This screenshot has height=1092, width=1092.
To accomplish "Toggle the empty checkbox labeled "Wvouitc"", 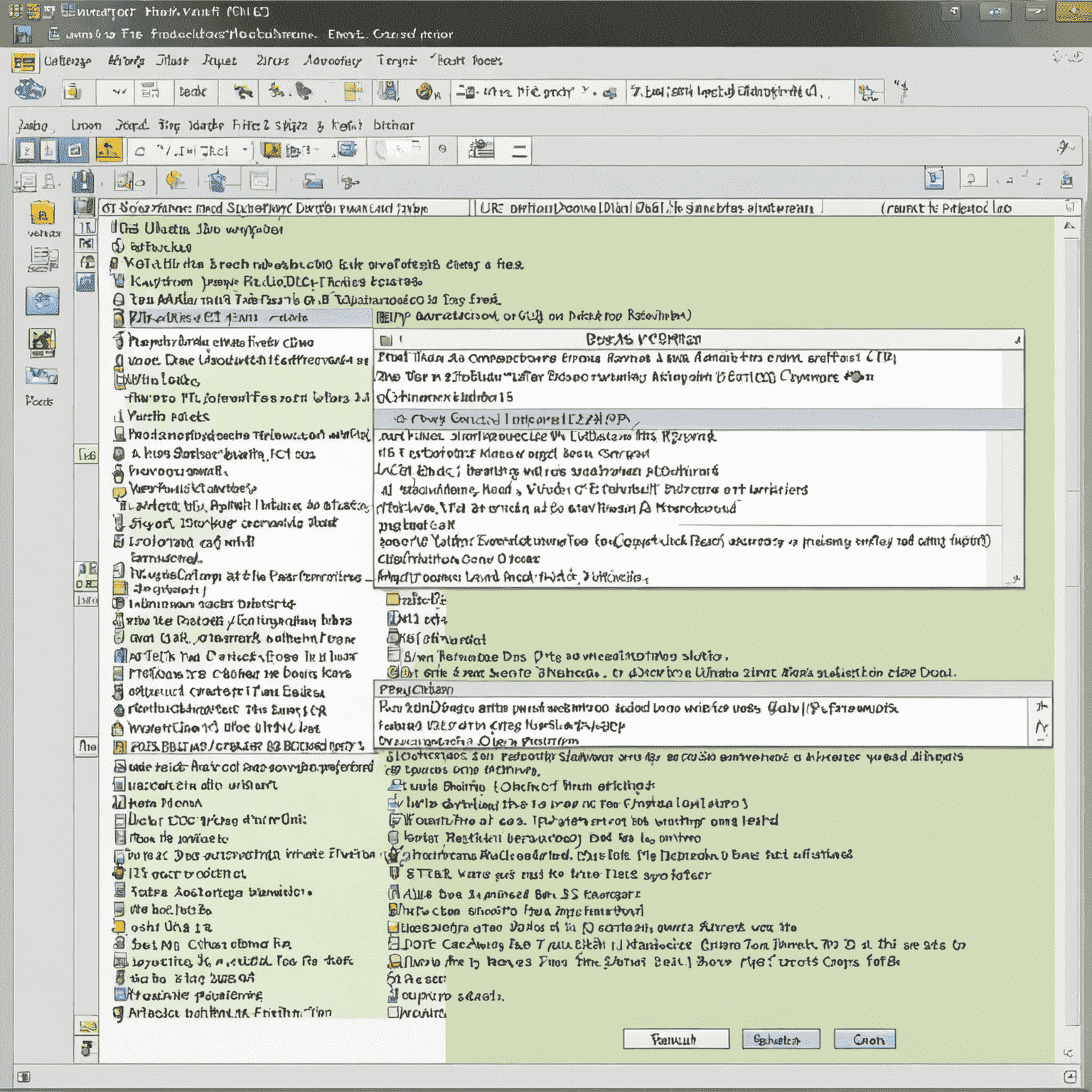I will [x=393, y=1012].
